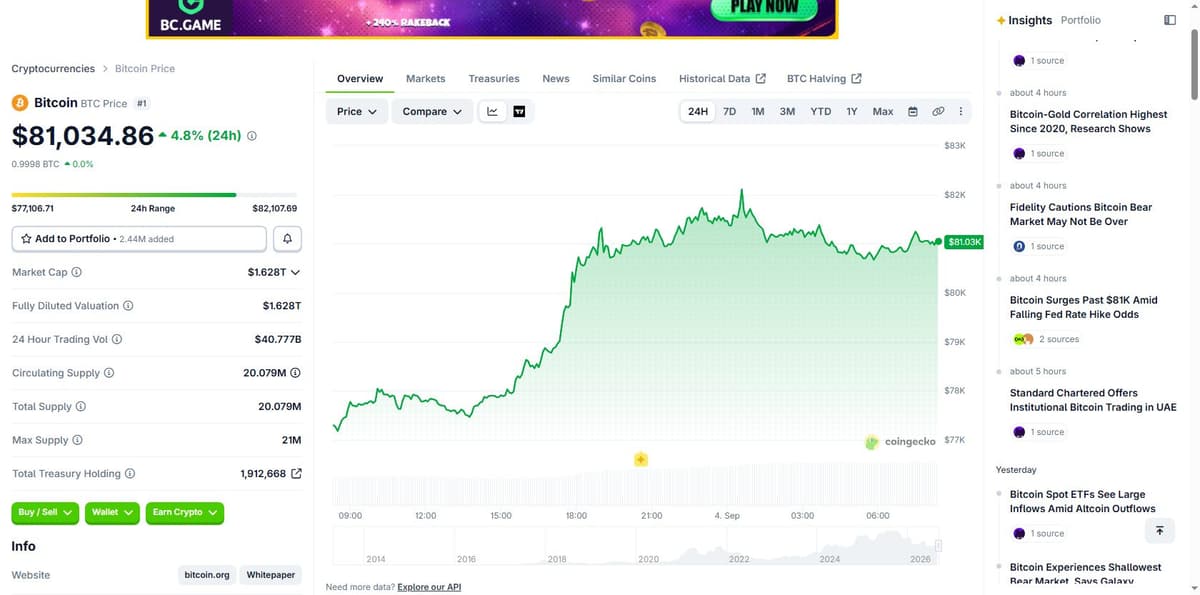This screenshot has width=1200, height=595.
Task: Switch to the Overview tab
Action: point(360,78)
